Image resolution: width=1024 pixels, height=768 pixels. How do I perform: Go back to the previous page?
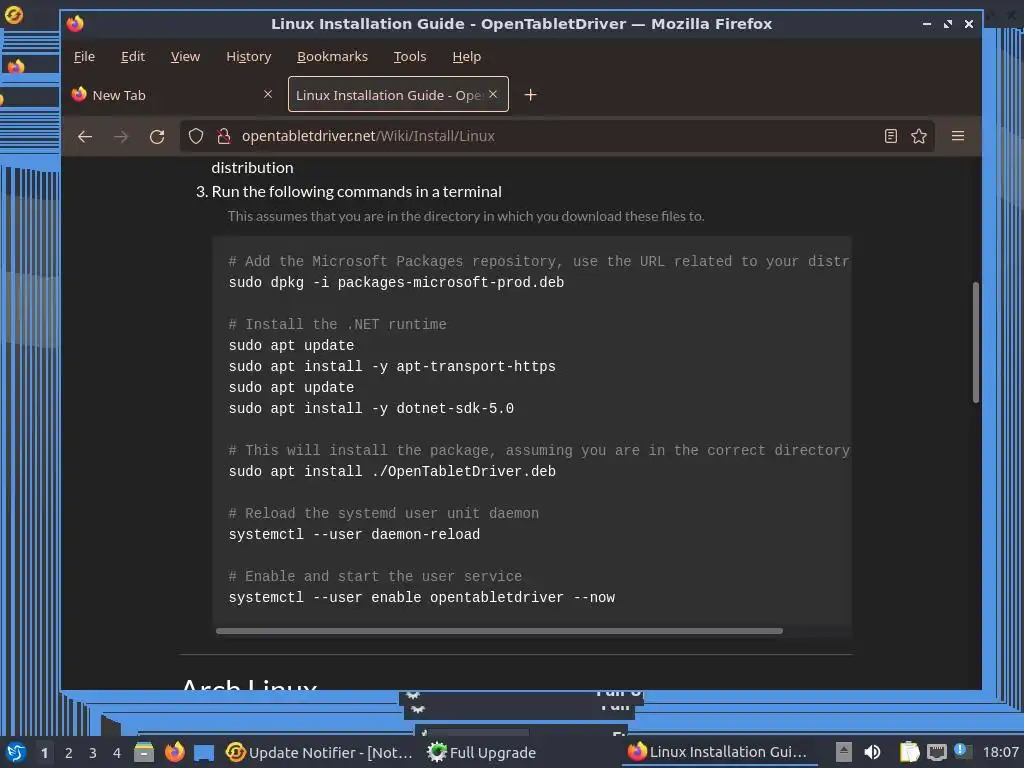(x=85, y=136)
